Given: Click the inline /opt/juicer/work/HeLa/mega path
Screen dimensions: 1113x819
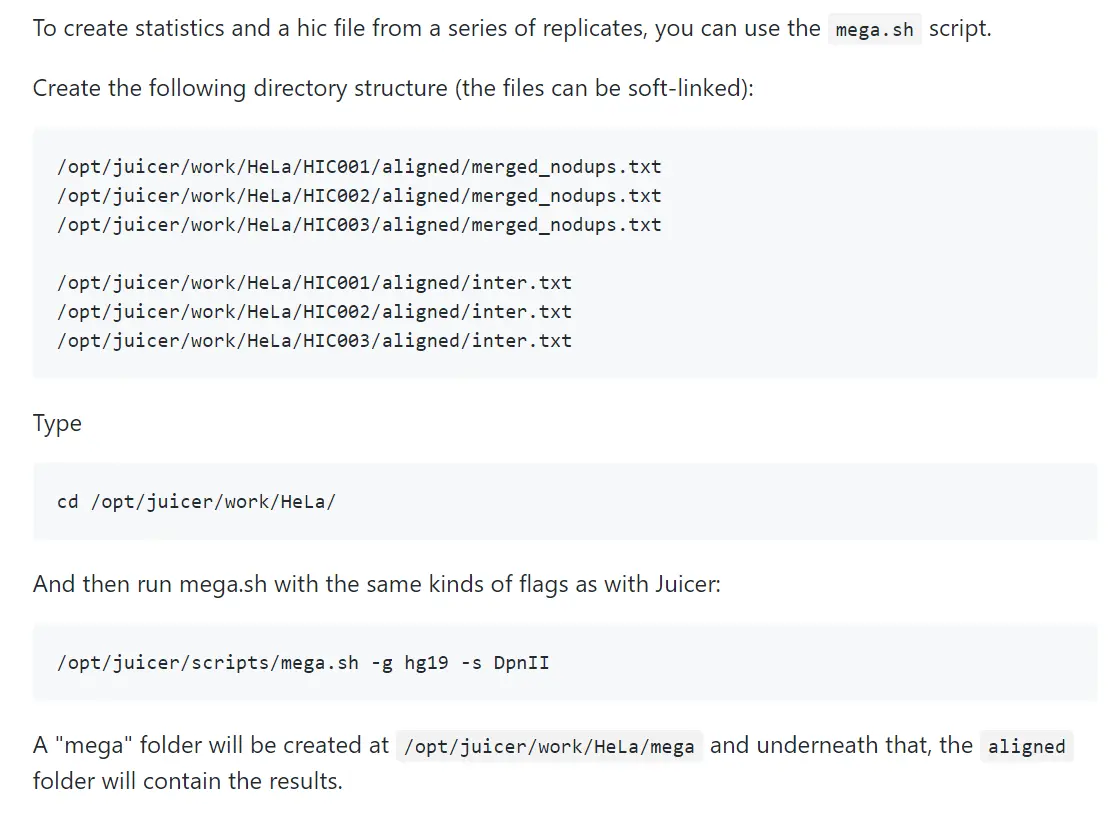Looking at the screenshot, I should pyautogui.click(x=549, y=747).
